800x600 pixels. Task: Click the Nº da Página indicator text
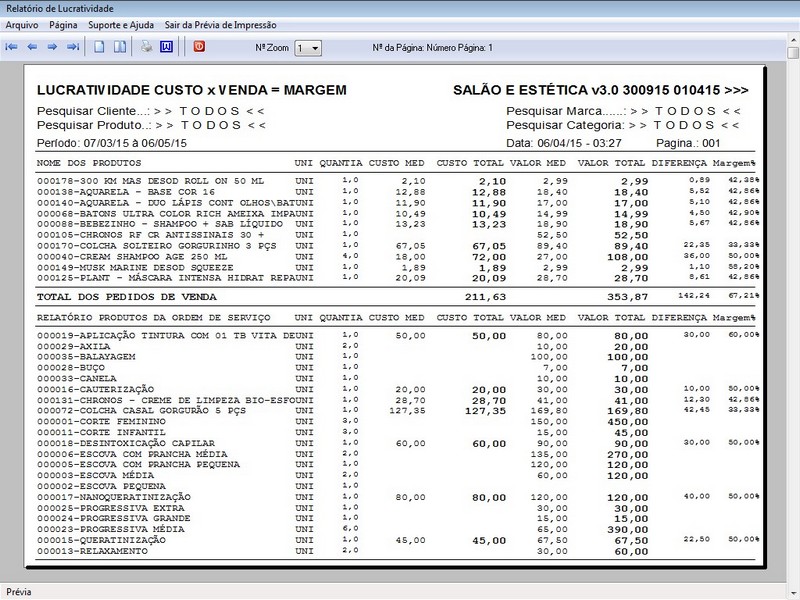pyautogui.click(x=432, y=47)
